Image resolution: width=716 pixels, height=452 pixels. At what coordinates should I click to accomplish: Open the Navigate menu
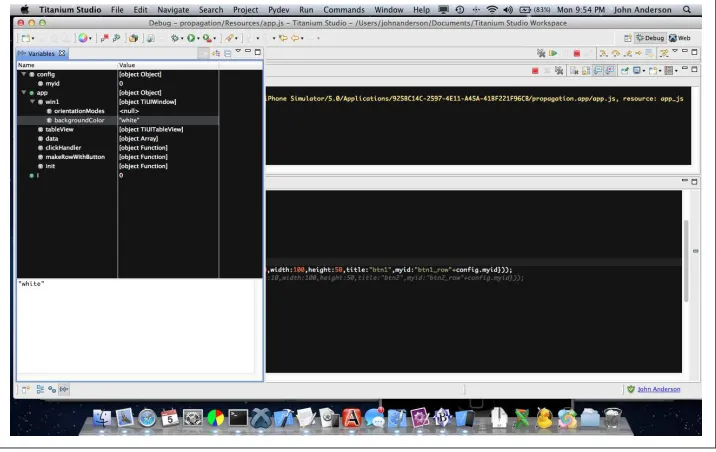(173, 10)
